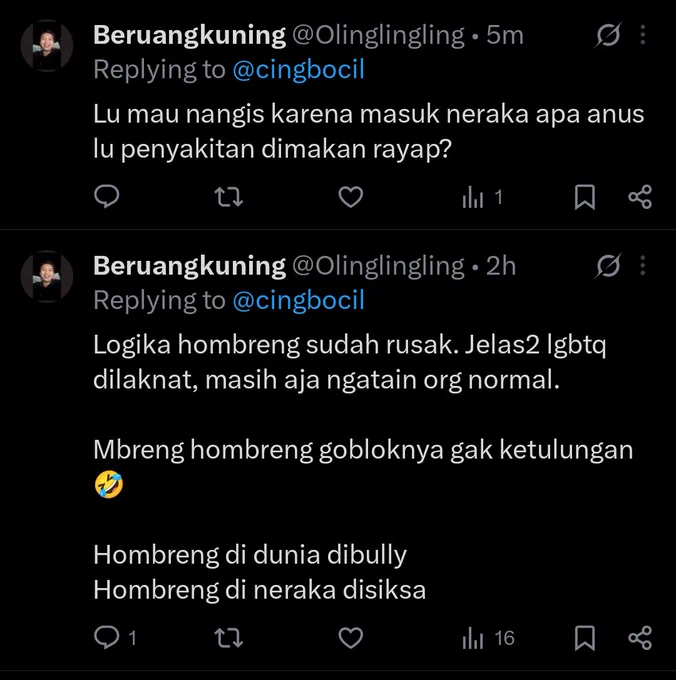Image resolution: width=676 pixels, height=680 pixels.
Task: Open Grok icon on first tweet
Action: pos(608,35)
